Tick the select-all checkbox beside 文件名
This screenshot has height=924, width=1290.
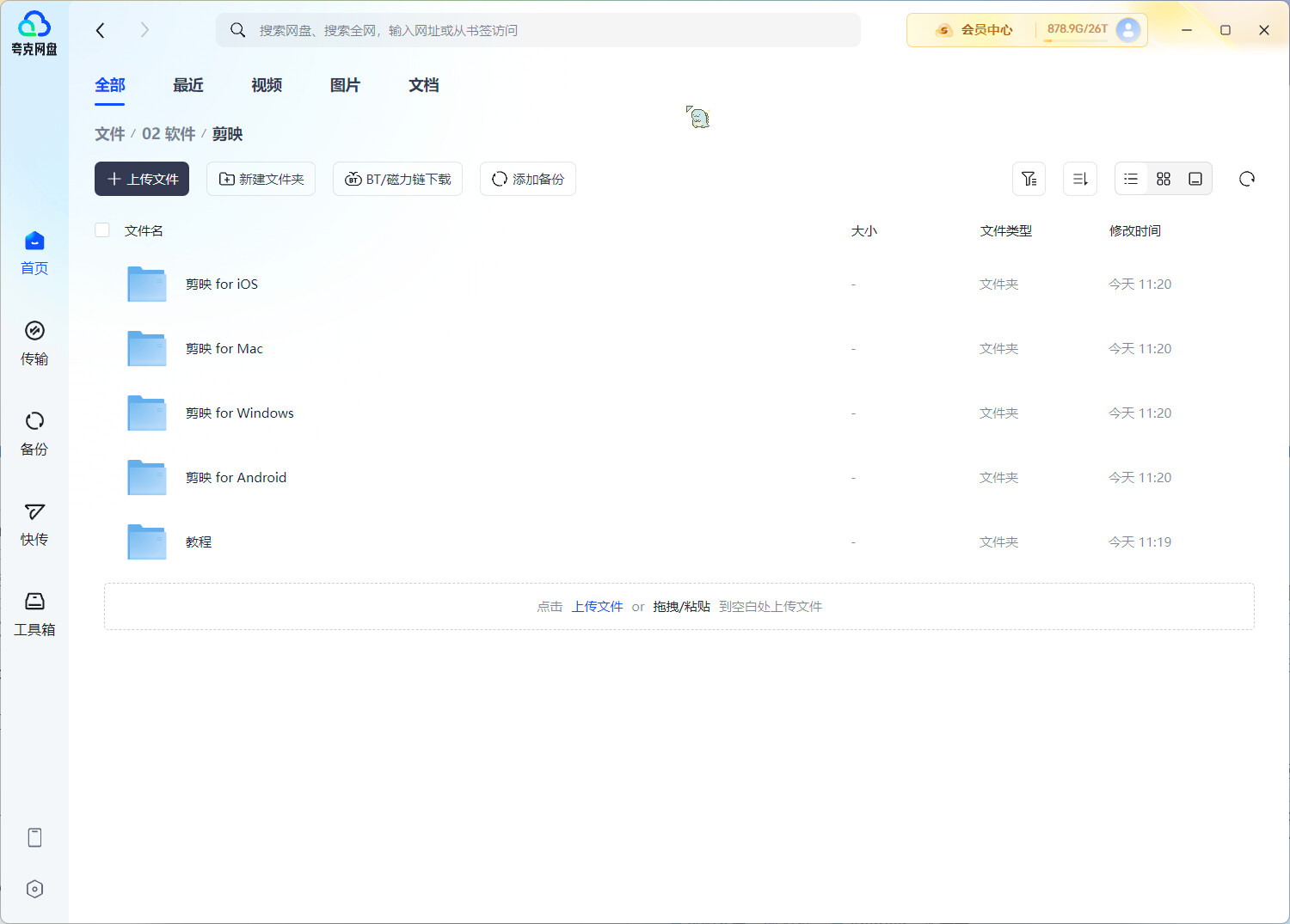[102, 230]
